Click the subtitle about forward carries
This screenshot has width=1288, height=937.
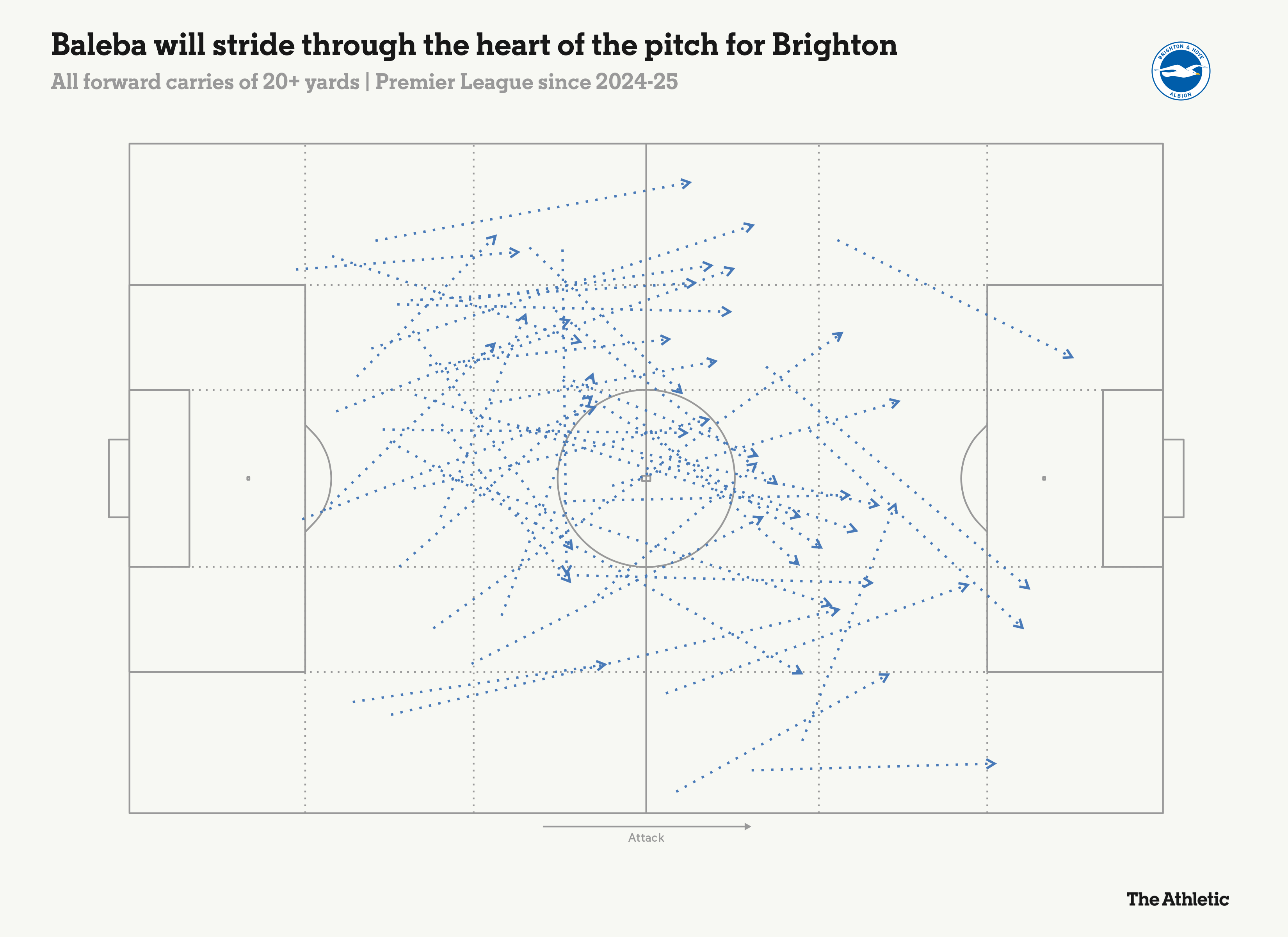tap(364, 82)
